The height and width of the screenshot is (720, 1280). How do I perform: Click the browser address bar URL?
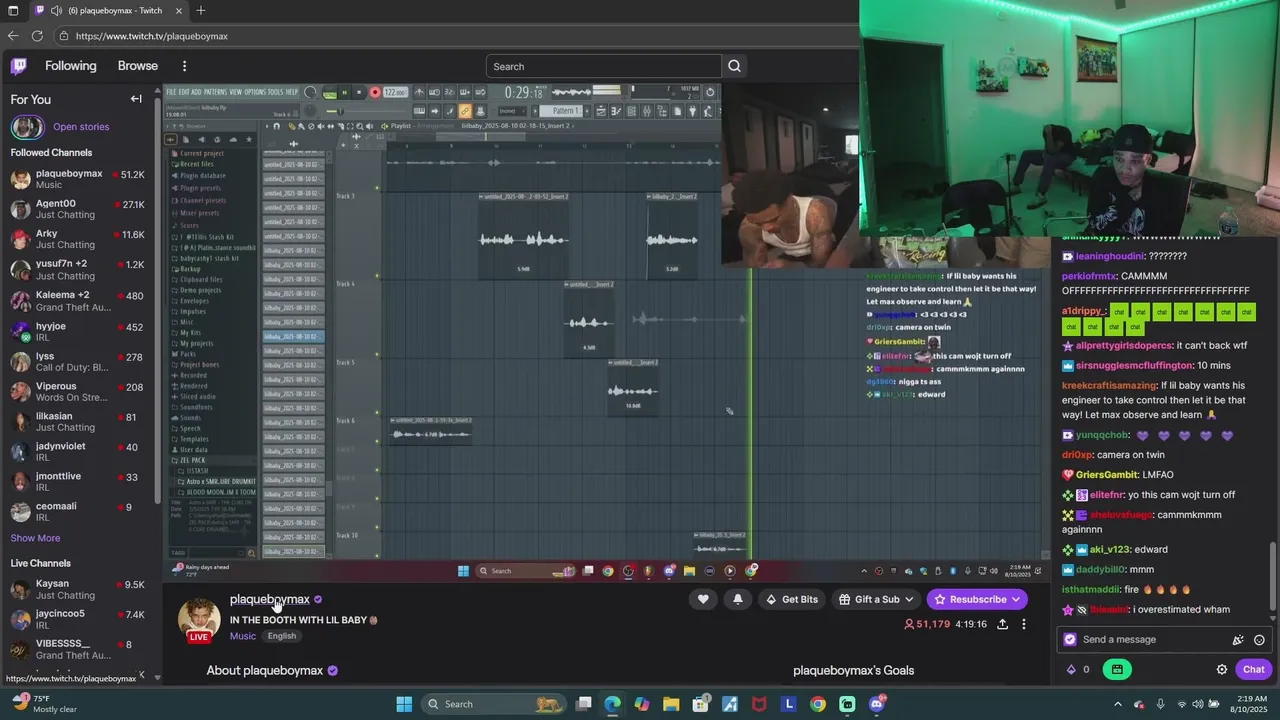(152, 36)
